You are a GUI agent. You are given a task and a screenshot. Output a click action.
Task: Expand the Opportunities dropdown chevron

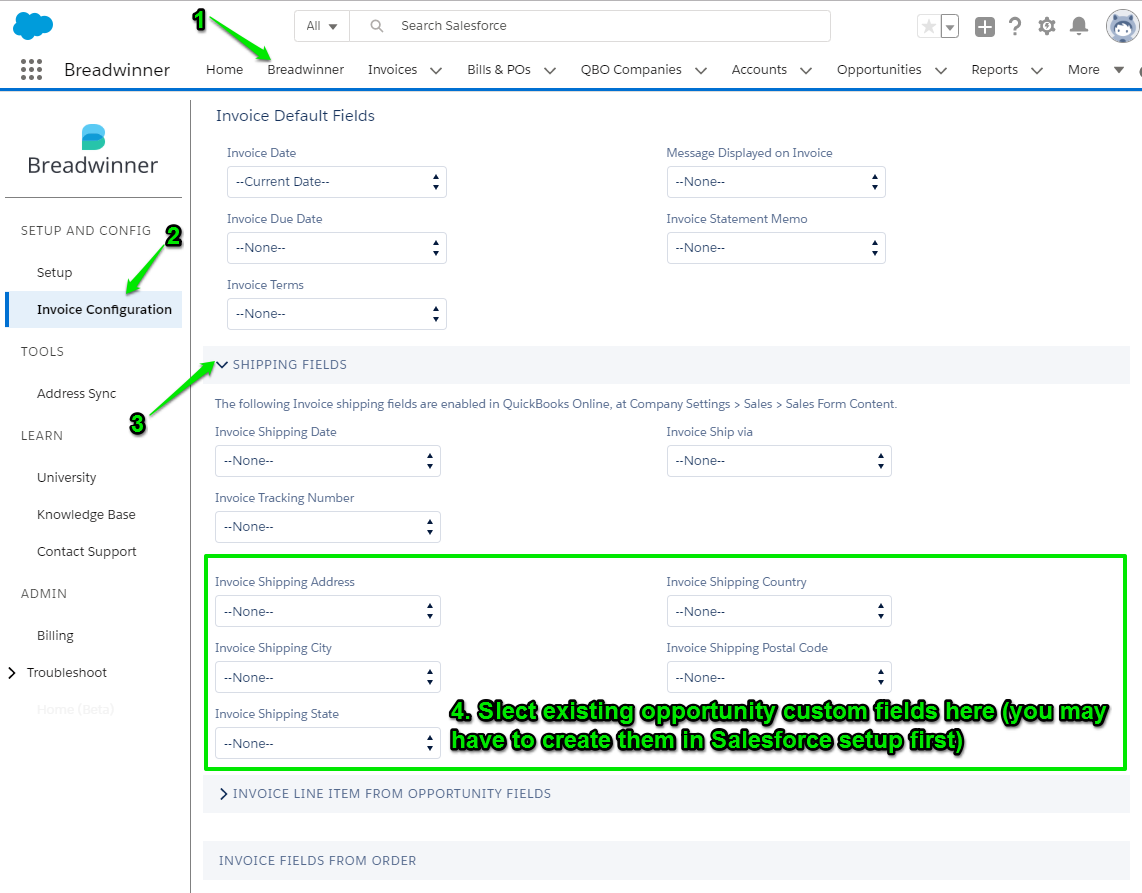click(940, 71)
